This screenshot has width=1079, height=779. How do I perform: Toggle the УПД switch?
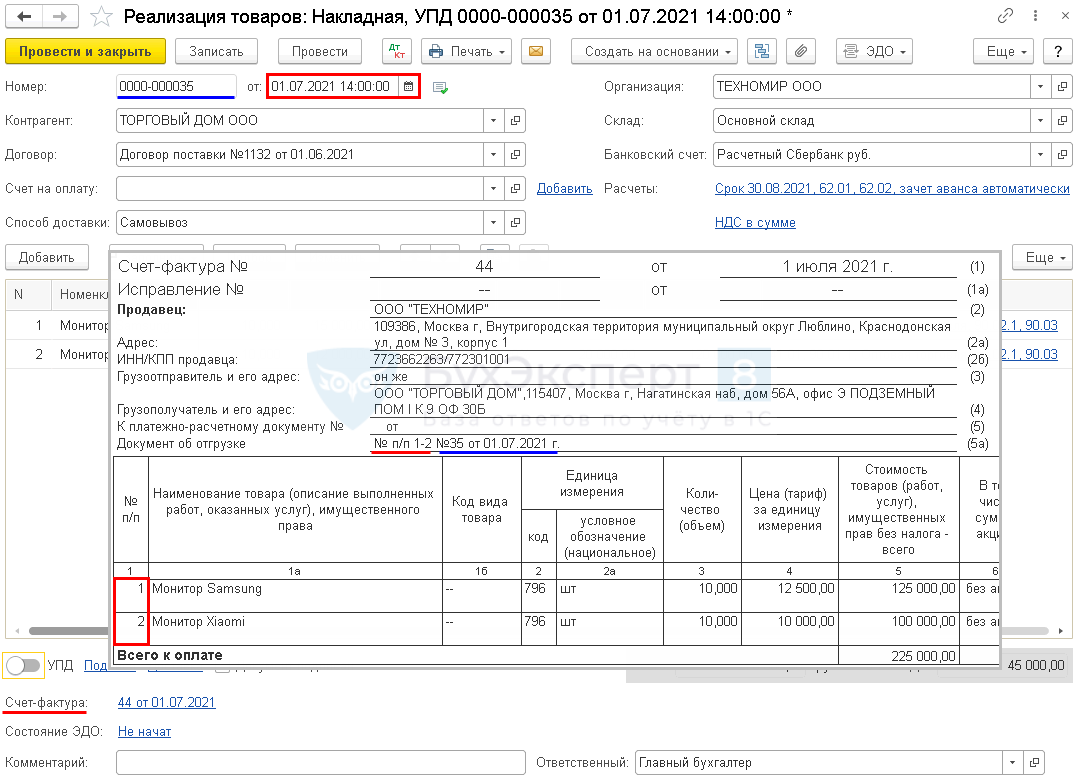click(23, 665)
